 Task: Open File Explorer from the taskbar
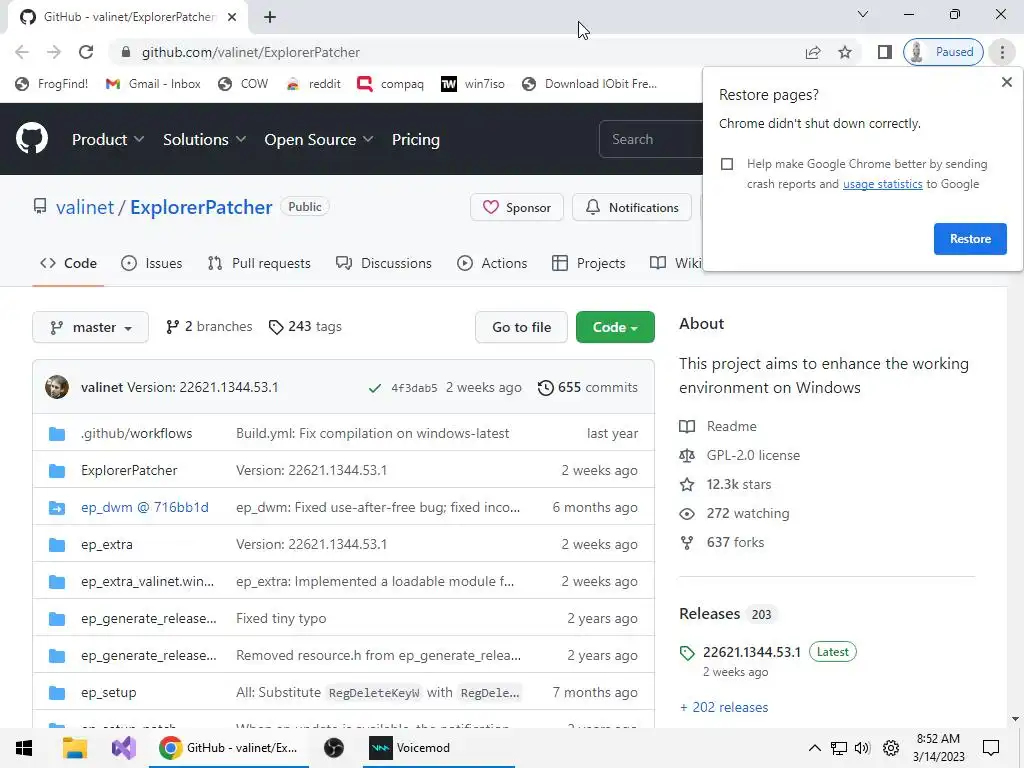pos(74,748)
